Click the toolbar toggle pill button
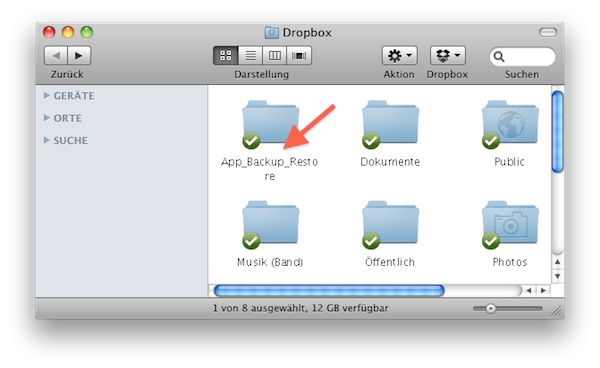Viewport: 600px width, 368px height. 548,33
